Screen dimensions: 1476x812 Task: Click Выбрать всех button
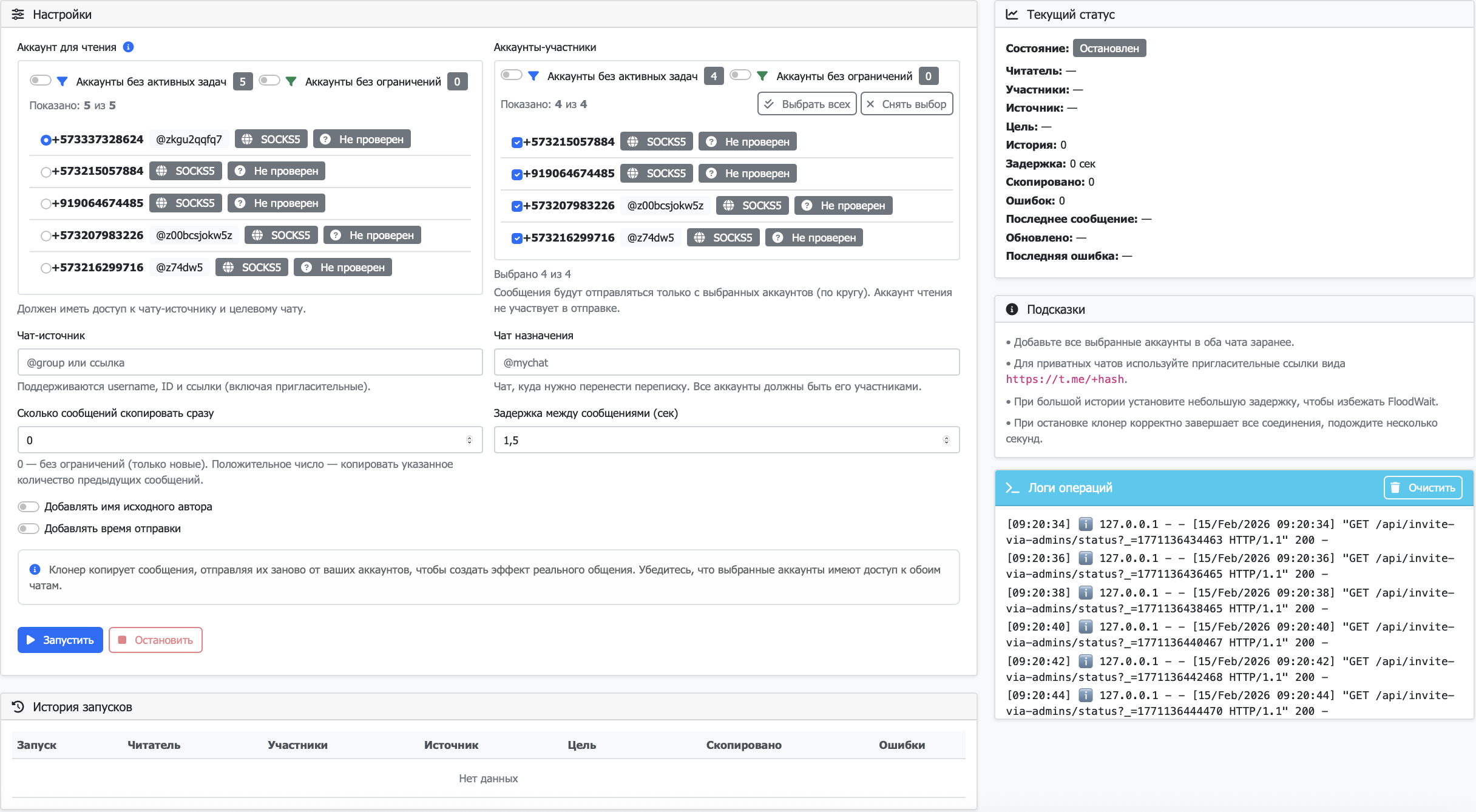point(807,104)
